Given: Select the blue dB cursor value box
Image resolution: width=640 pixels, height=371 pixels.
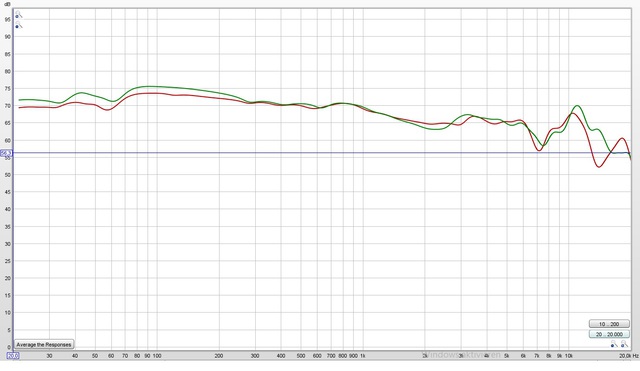Looking at the screenshot, I should point(6,153).
